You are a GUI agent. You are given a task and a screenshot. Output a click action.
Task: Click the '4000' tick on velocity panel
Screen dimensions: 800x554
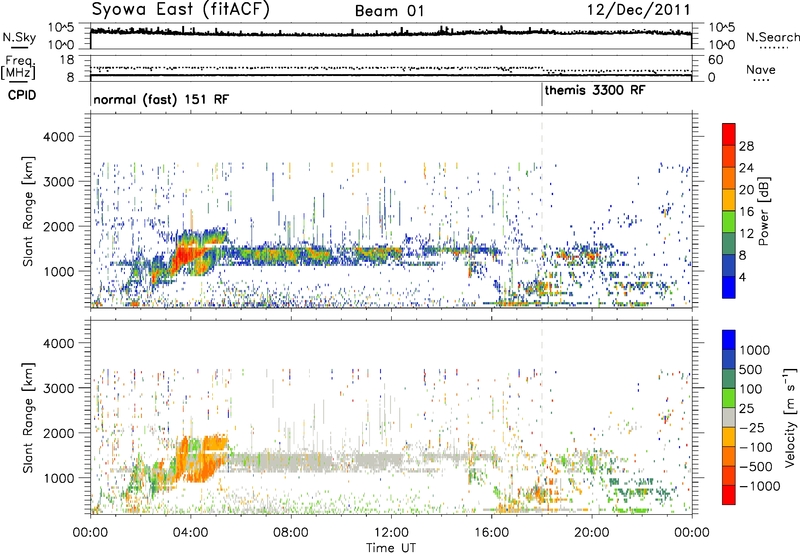coord(59,343)
